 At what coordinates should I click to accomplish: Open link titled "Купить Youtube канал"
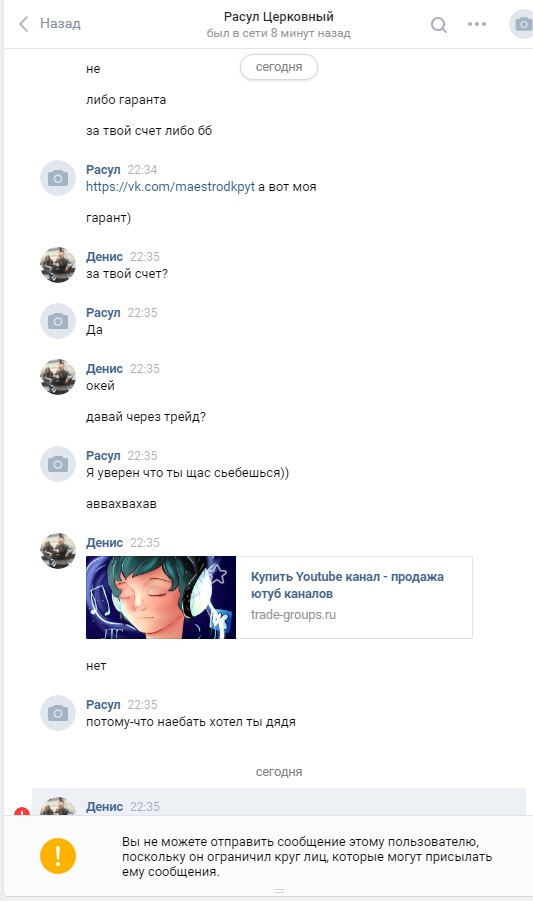point(347,585)
